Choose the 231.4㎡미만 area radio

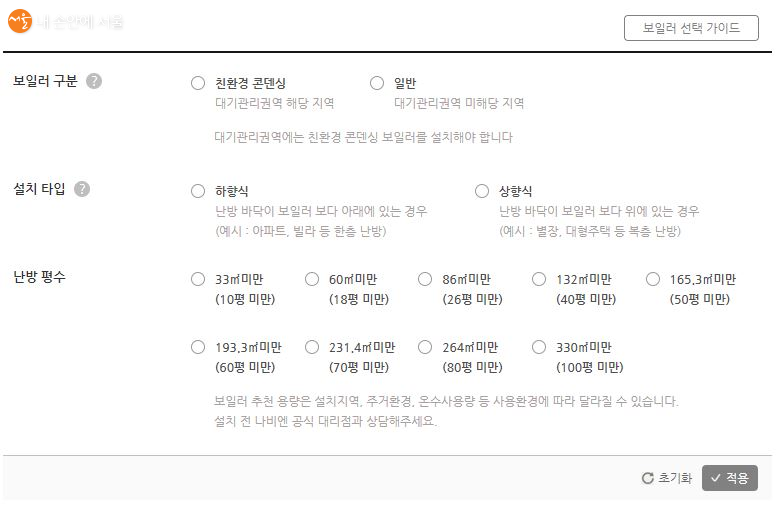[312, 347]
